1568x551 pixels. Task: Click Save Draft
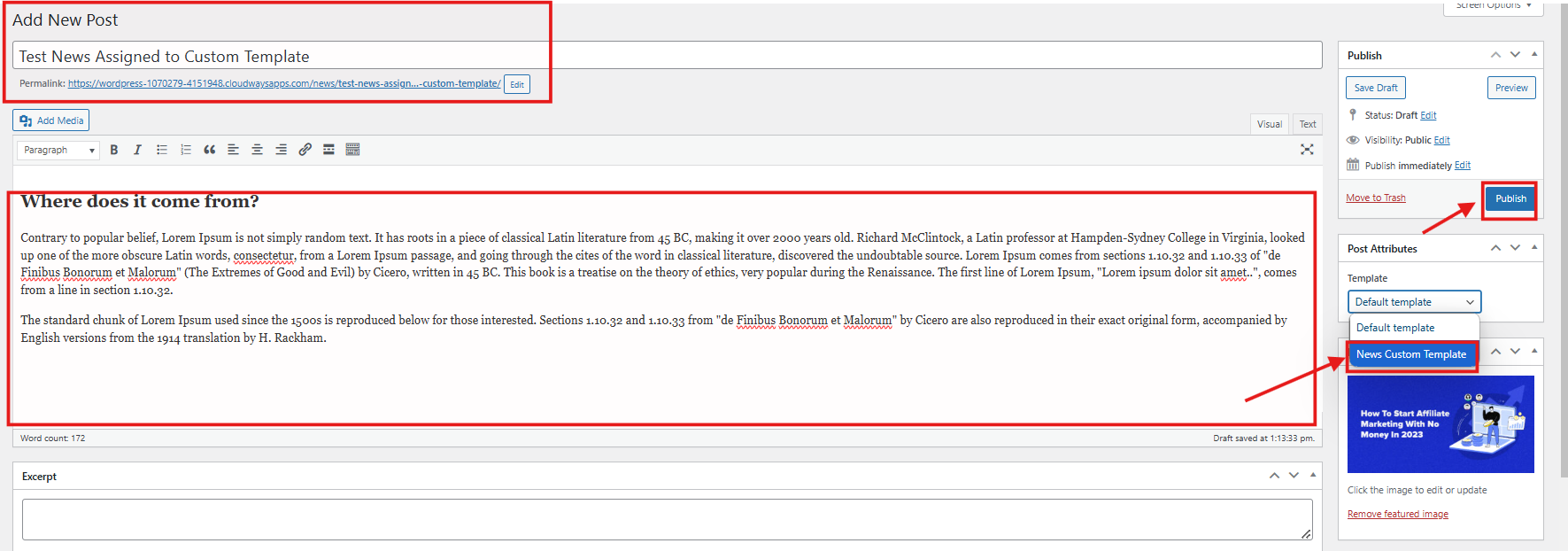[x=1376, y=88]
